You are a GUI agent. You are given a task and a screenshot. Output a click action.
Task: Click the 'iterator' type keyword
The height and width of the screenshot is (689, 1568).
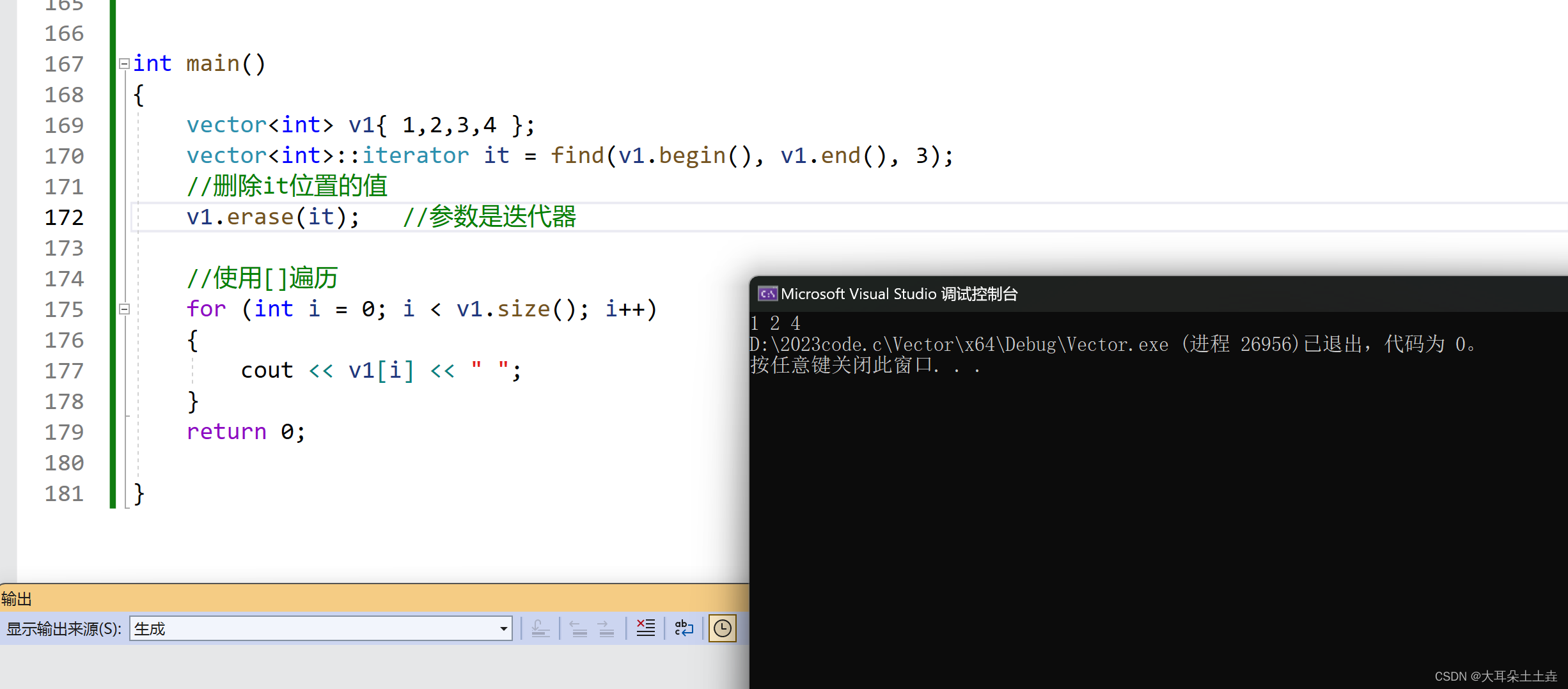(x=416, y=155)
